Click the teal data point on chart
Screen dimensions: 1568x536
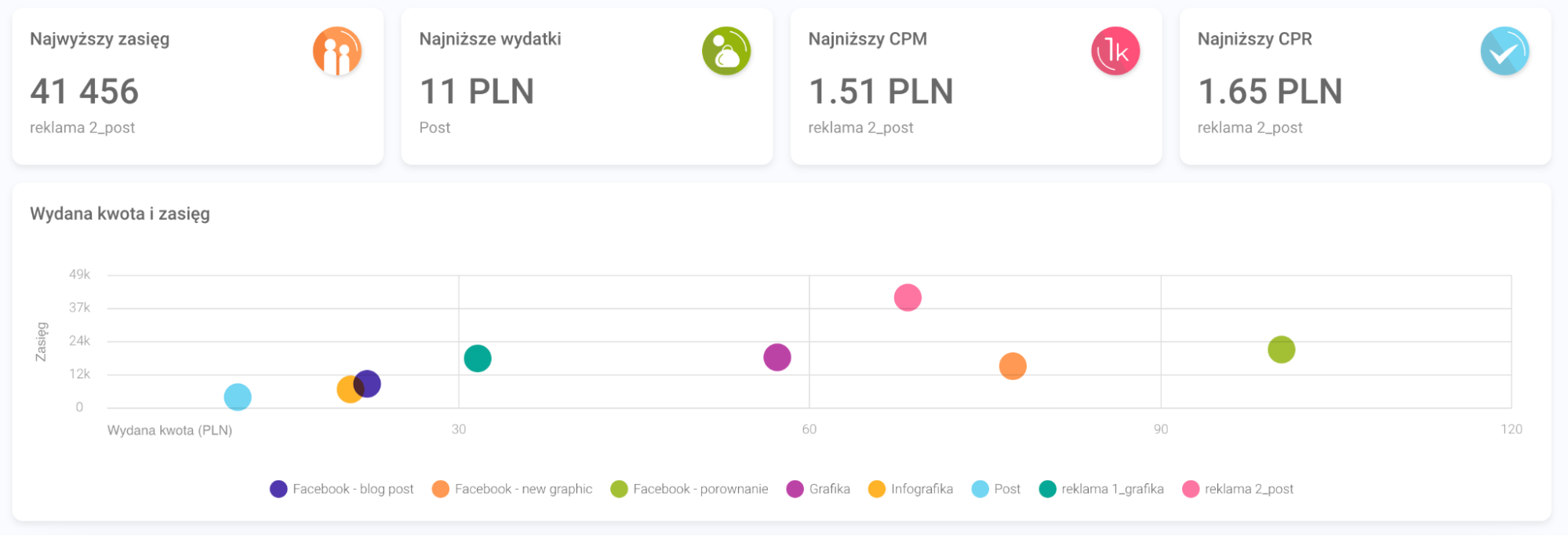[478, 359]
